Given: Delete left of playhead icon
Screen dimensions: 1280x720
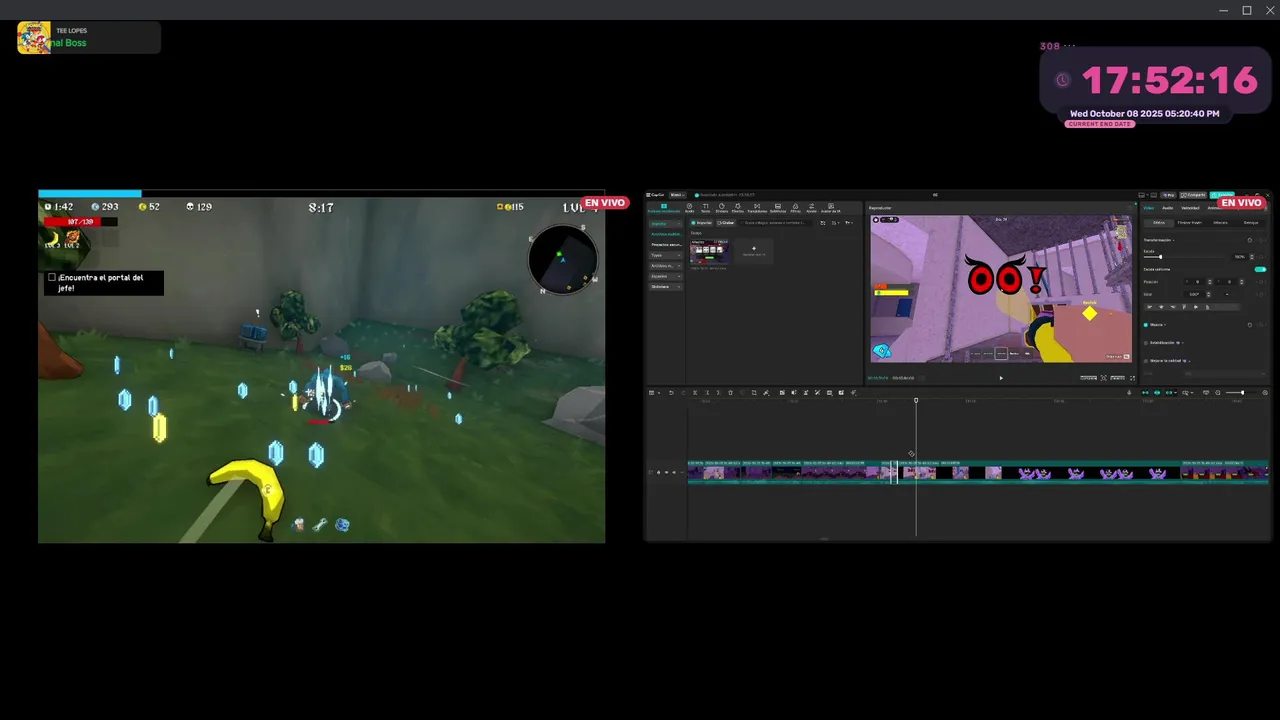Looking at the screenshot, I should pos(707,392).
